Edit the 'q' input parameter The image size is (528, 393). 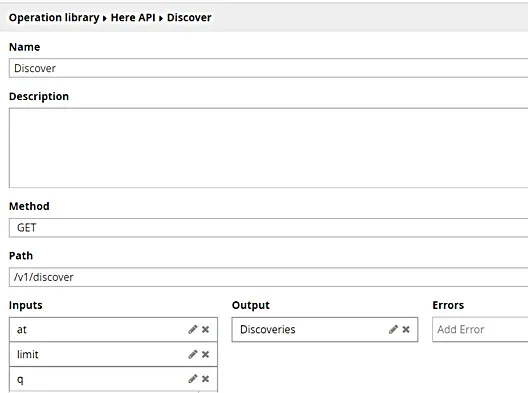193,379
